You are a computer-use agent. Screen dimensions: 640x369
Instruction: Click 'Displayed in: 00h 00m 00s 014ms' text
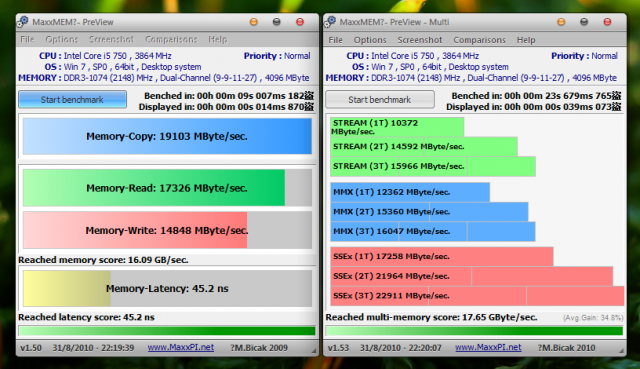pos(226,107)
